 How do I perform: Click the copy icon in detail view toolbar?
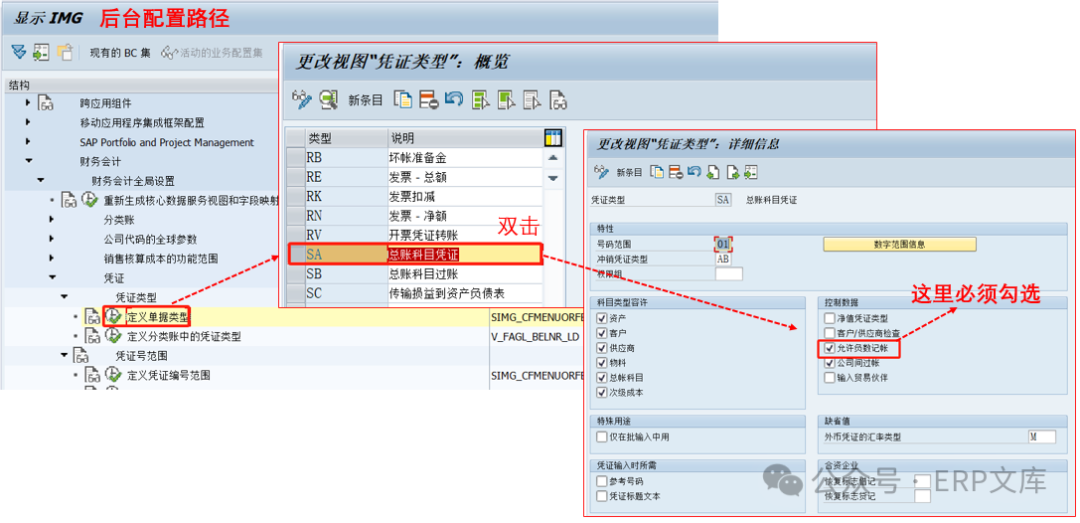click(657, 171)
